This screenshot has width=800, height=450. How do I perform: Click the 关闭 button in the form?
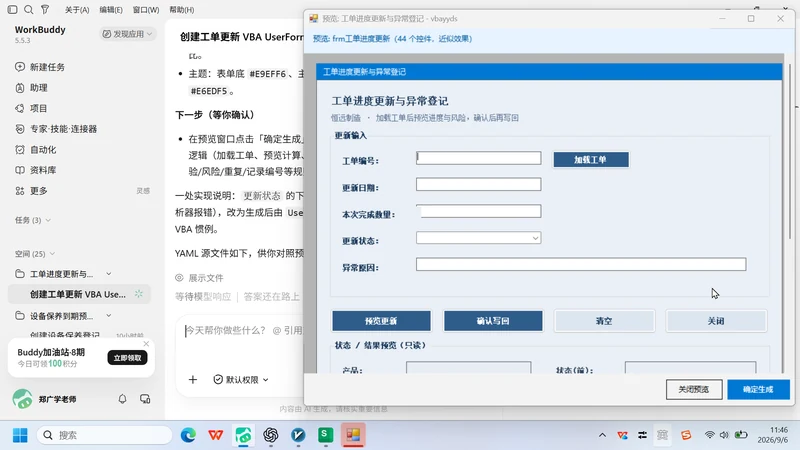click(716, 321)
